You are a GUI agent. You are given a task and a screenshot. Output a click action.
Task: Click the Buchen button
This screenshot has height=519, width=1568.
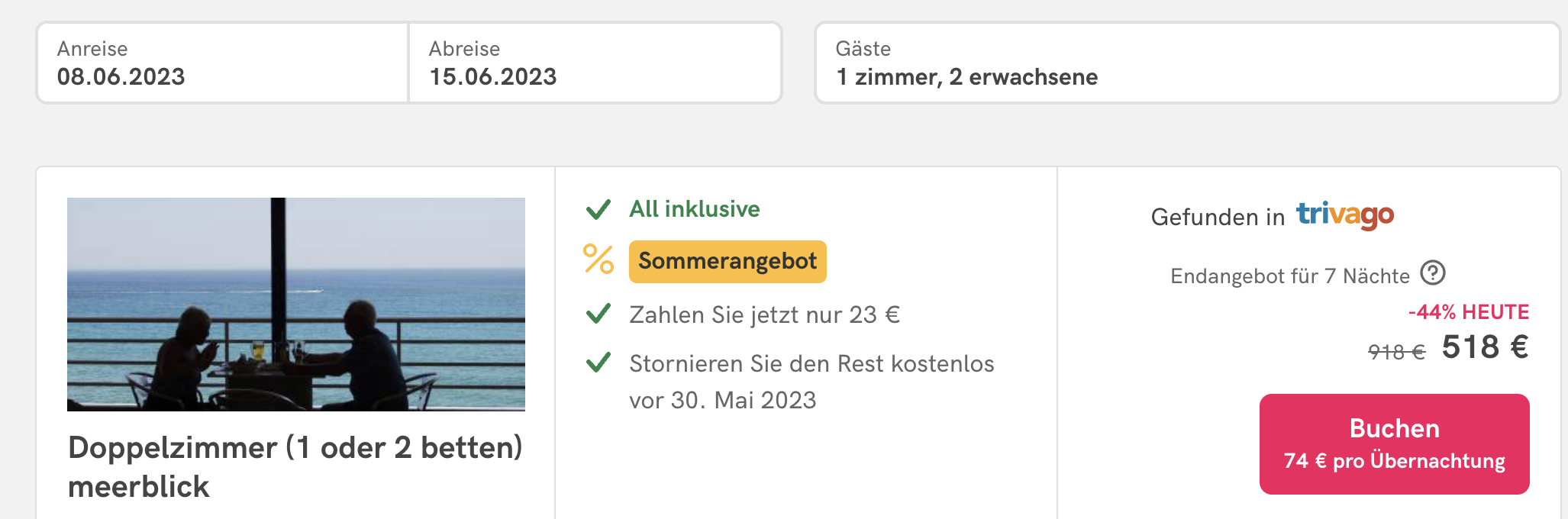pyautogui.click(x=1394, y=444)
